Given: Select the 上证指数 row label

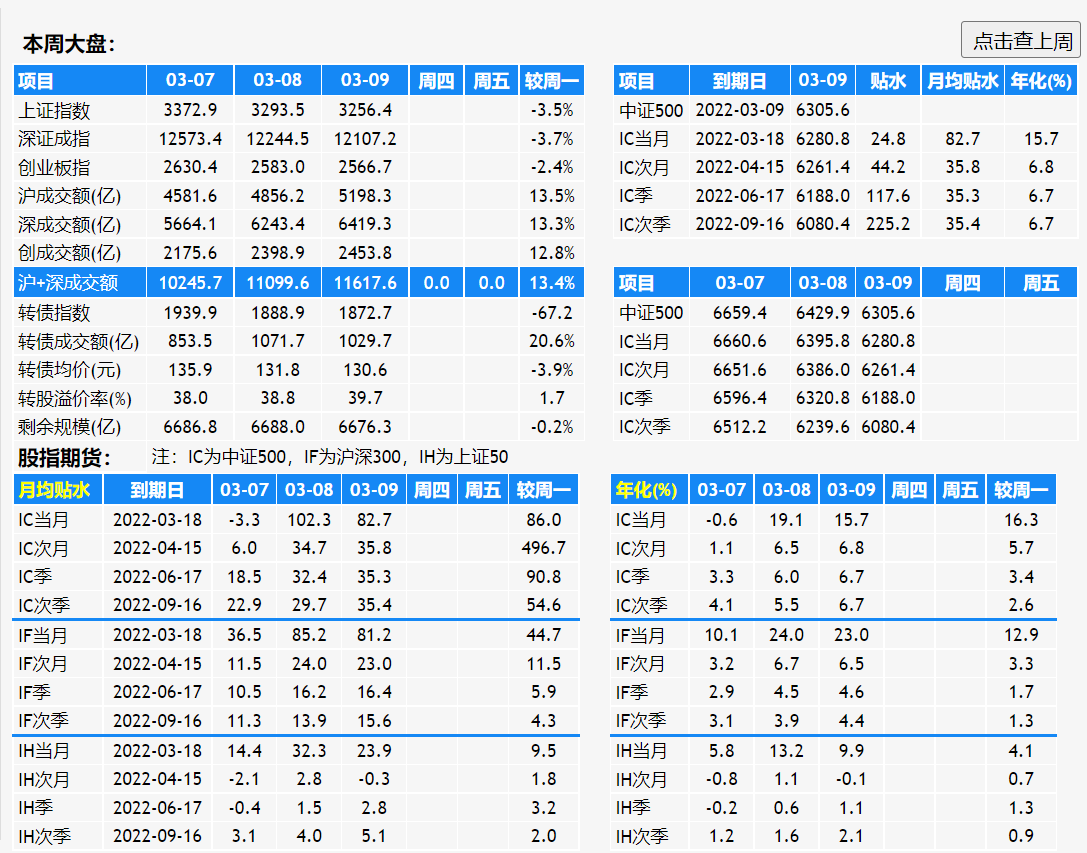Looking at the screenshot, I should pos(54,110).
